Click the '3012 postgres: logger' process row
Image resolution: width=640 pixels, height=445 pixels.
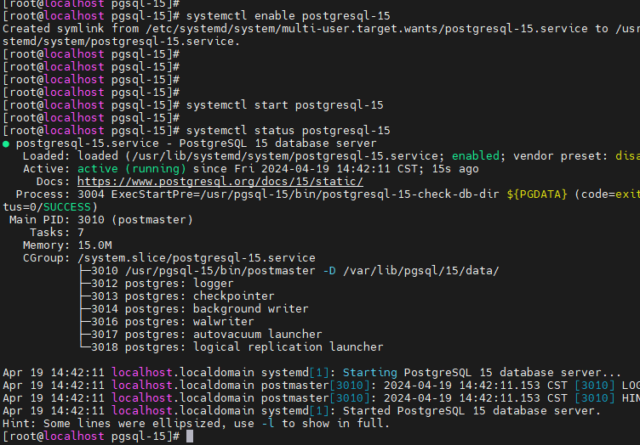pos(157,283)
